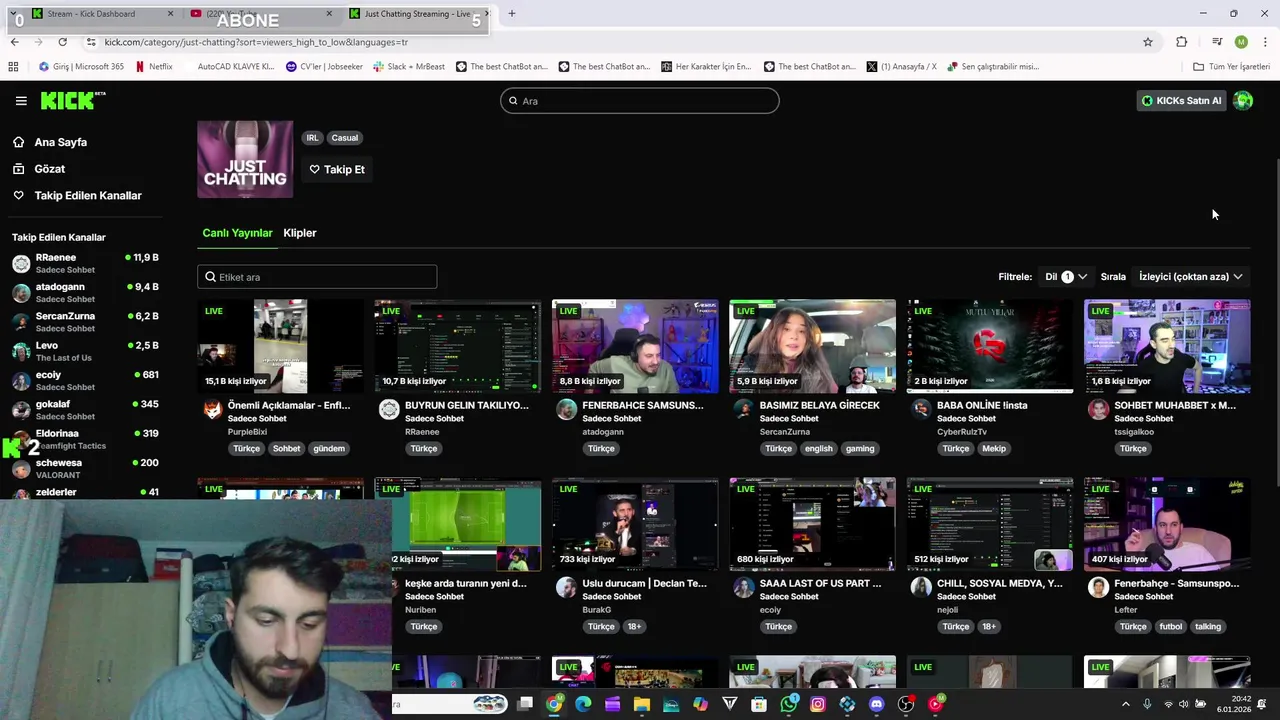The width and height of the screenshot is (1280, 720).
Task: Click Lefter stream card avatar icon
Action: coord(1098,587)
